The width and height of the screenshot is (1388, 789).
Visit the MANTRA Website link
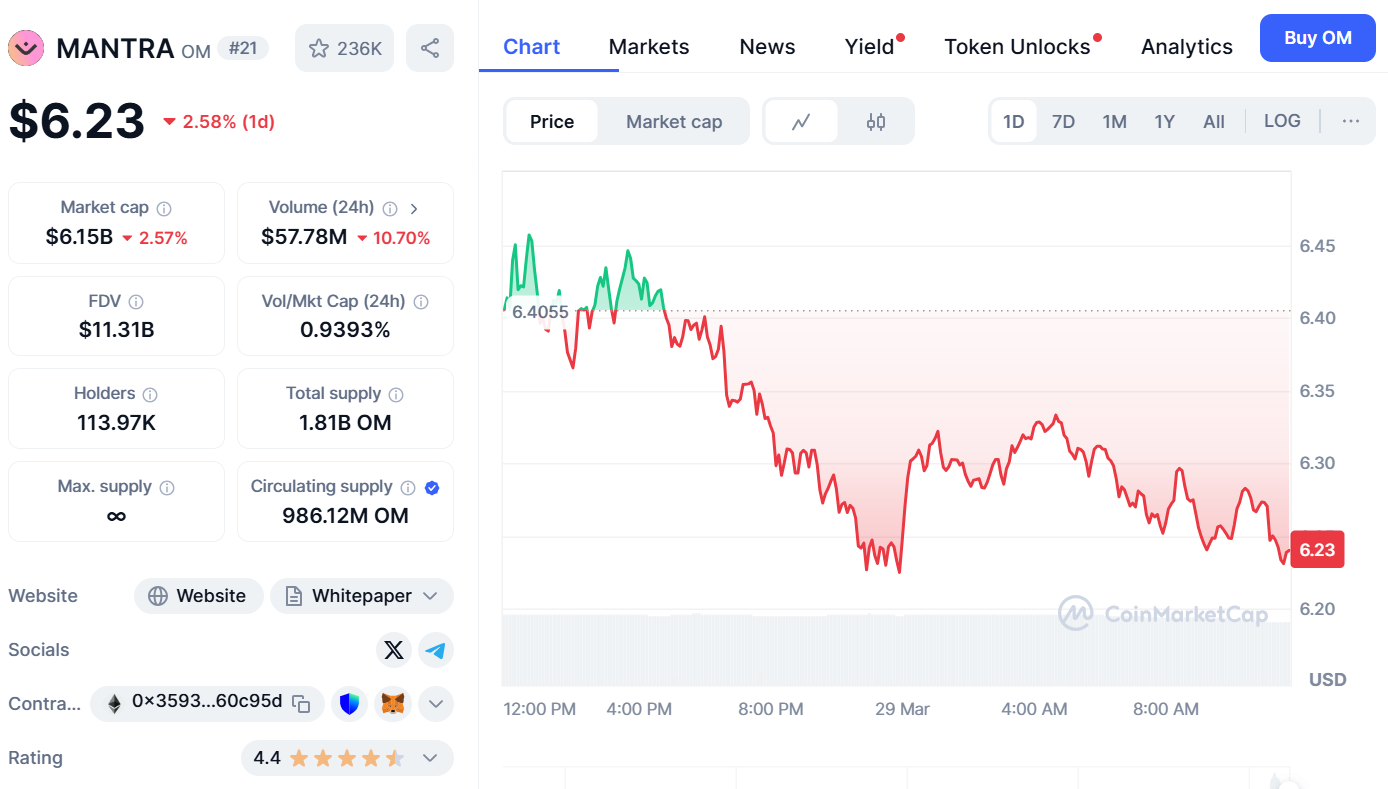198,596
